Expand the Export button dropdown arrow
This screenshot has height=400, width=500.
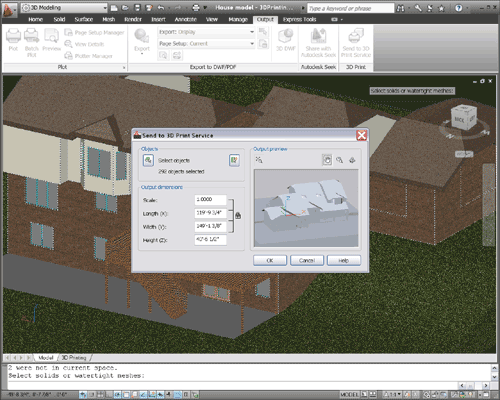pos(142,53)
